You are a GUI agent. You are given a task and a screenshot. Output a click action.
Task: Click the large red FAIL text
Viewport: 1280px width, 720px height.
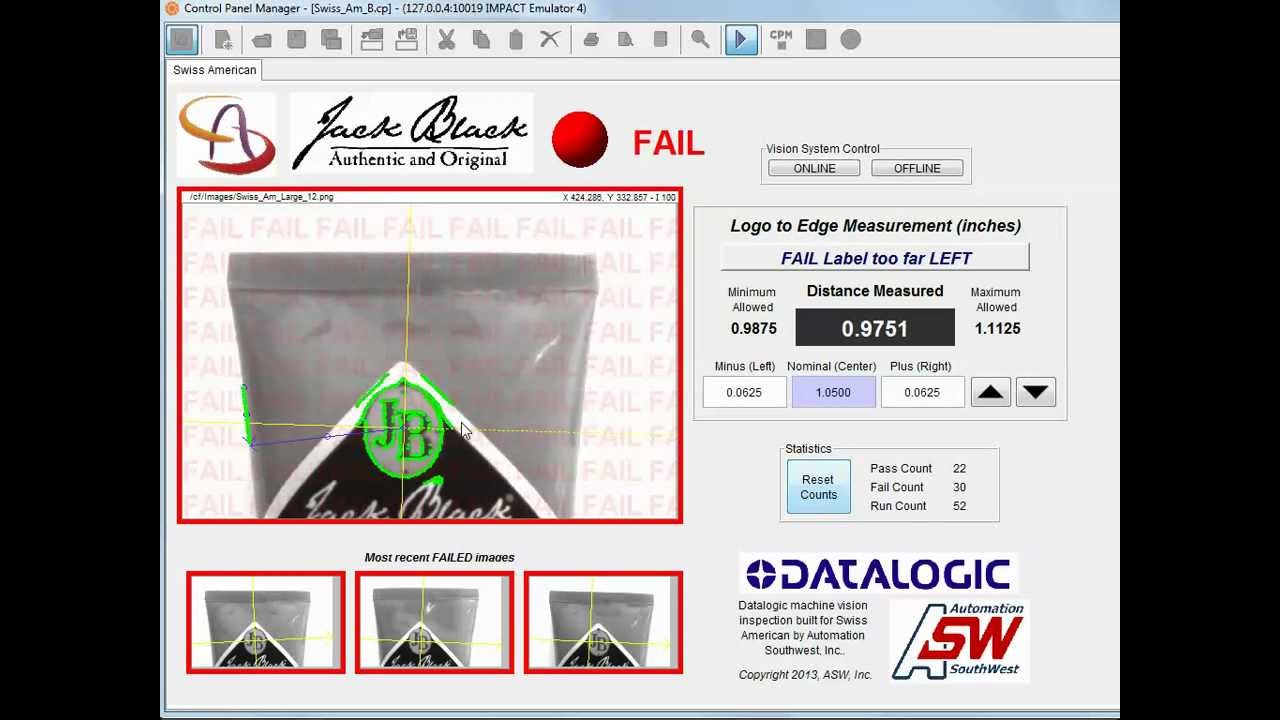(x=668, y=143)
